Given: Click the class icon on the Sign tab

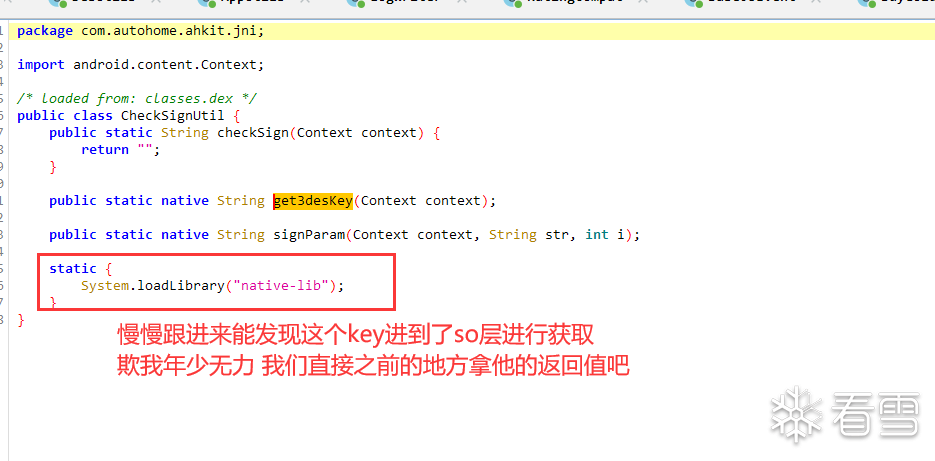Looking at the screenshot, I should (355, 3).
